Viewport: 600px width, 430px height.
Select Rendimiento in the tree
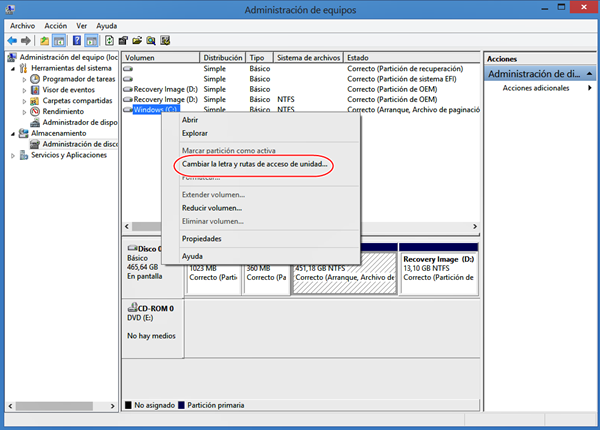pos(64,112)
